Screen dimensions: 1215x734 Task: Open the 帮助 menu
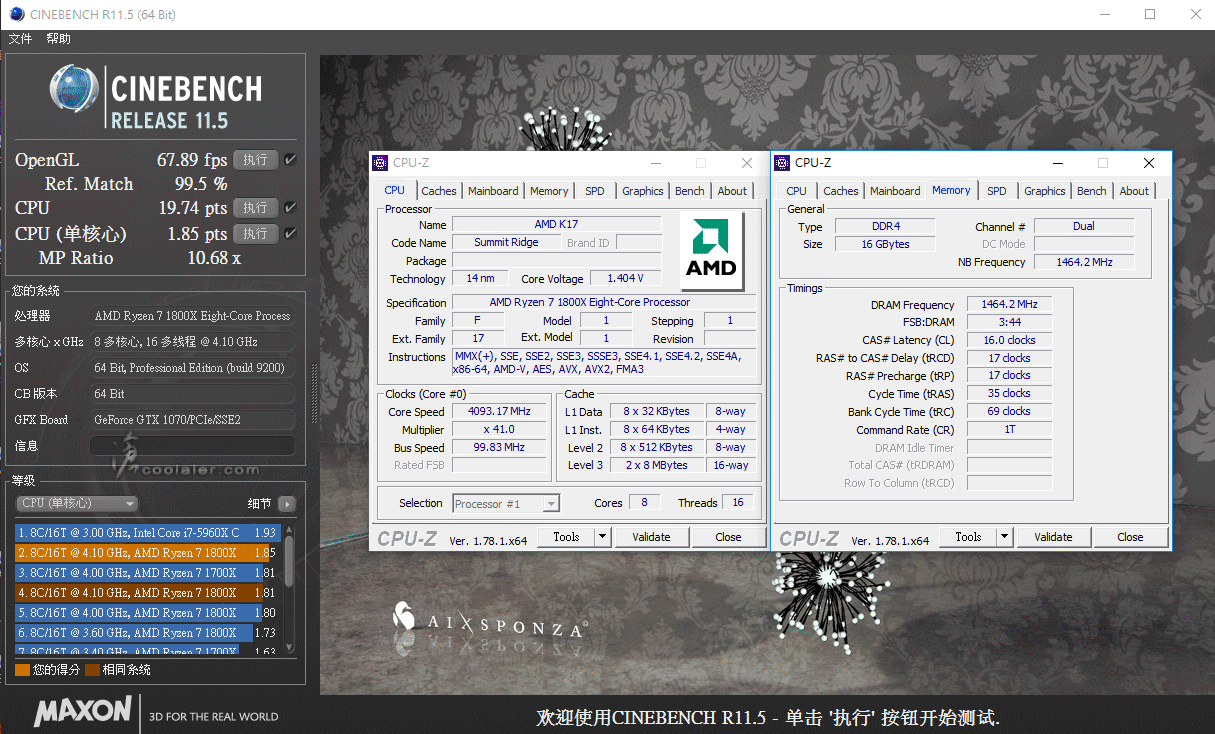point(58,39)
